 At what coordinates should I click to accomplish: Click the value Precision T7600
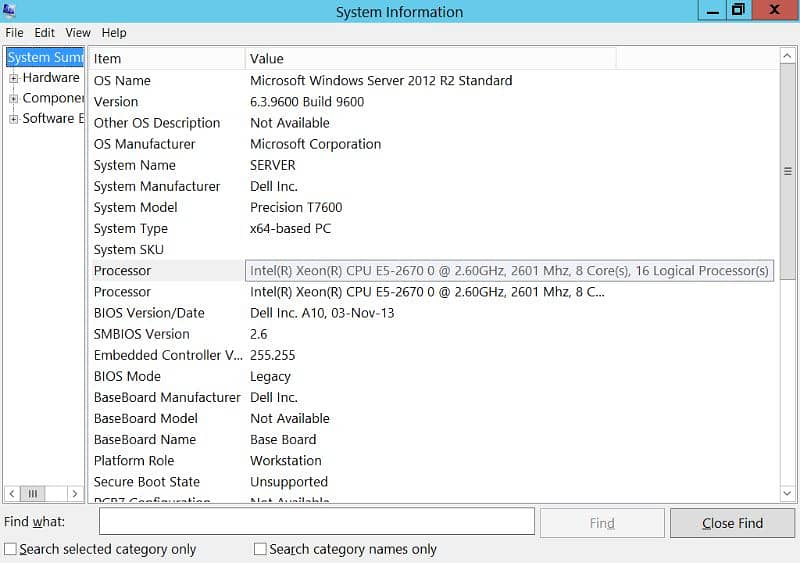[296, 207]
